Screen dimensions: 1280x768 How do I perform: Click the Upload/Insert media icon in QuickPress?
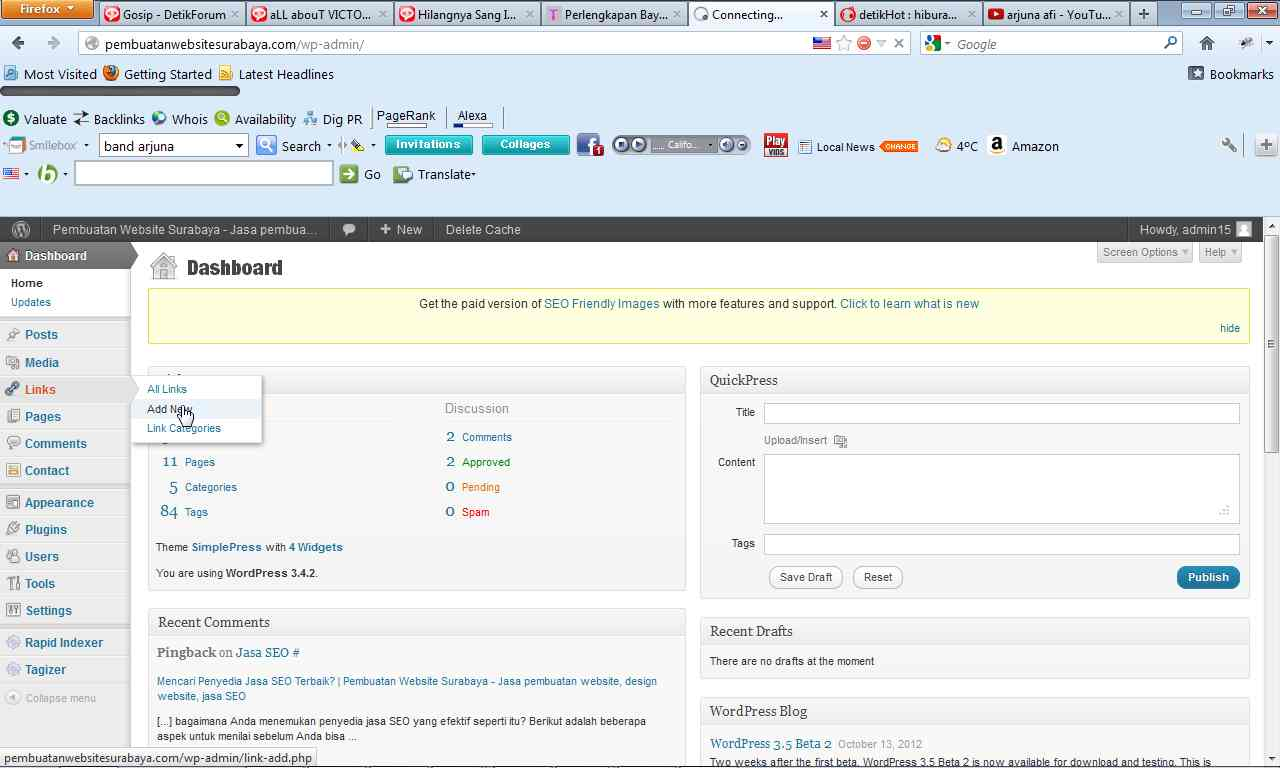click(x=840, y=441)
